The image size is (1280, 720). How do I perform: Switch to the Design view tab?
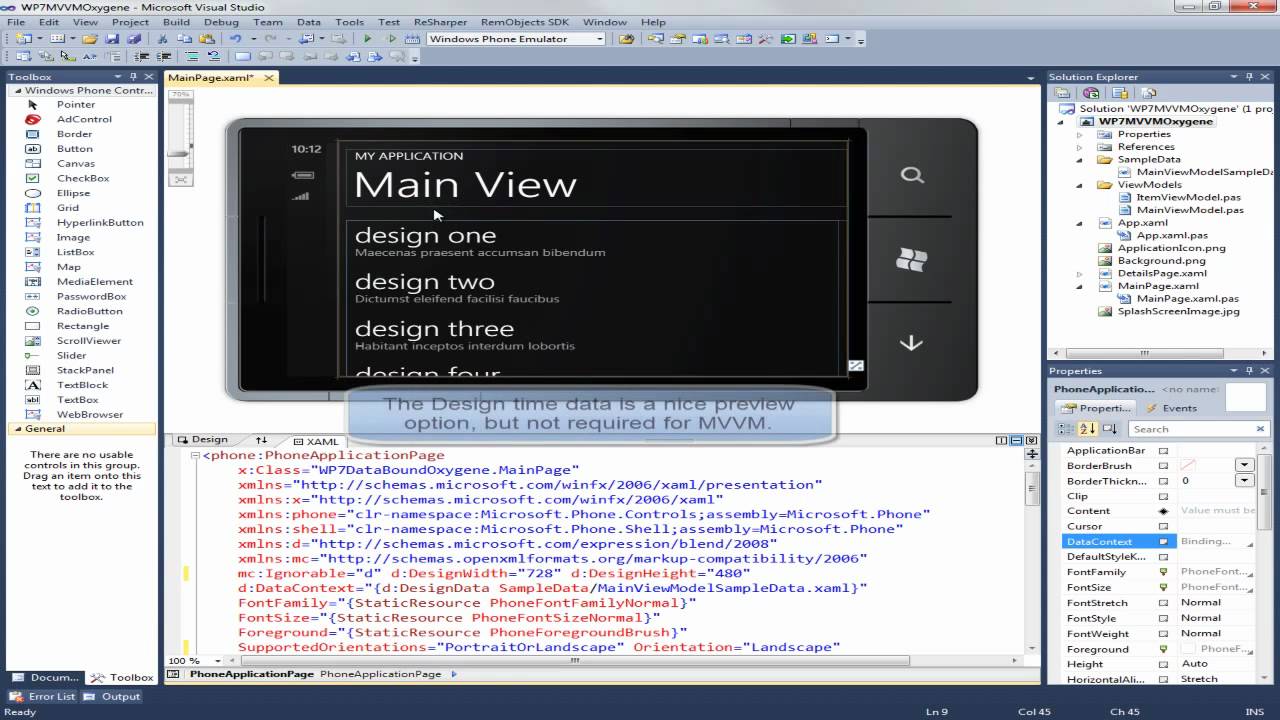[x=203, y=439]
